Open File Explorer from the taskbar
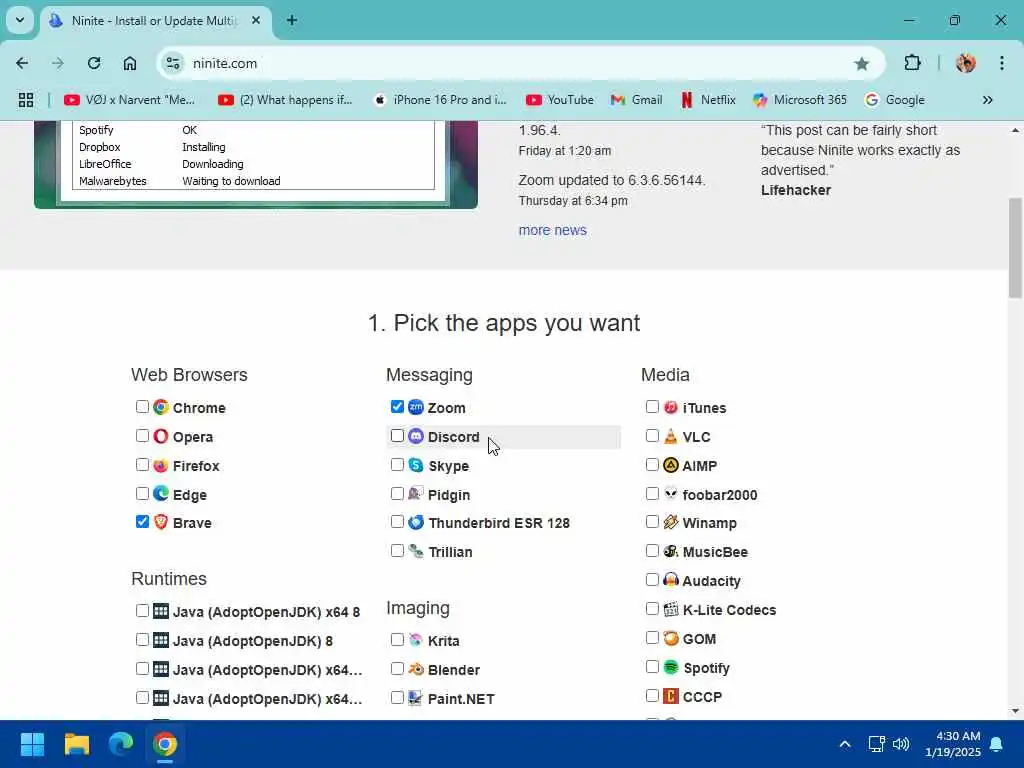 point(77,744)
